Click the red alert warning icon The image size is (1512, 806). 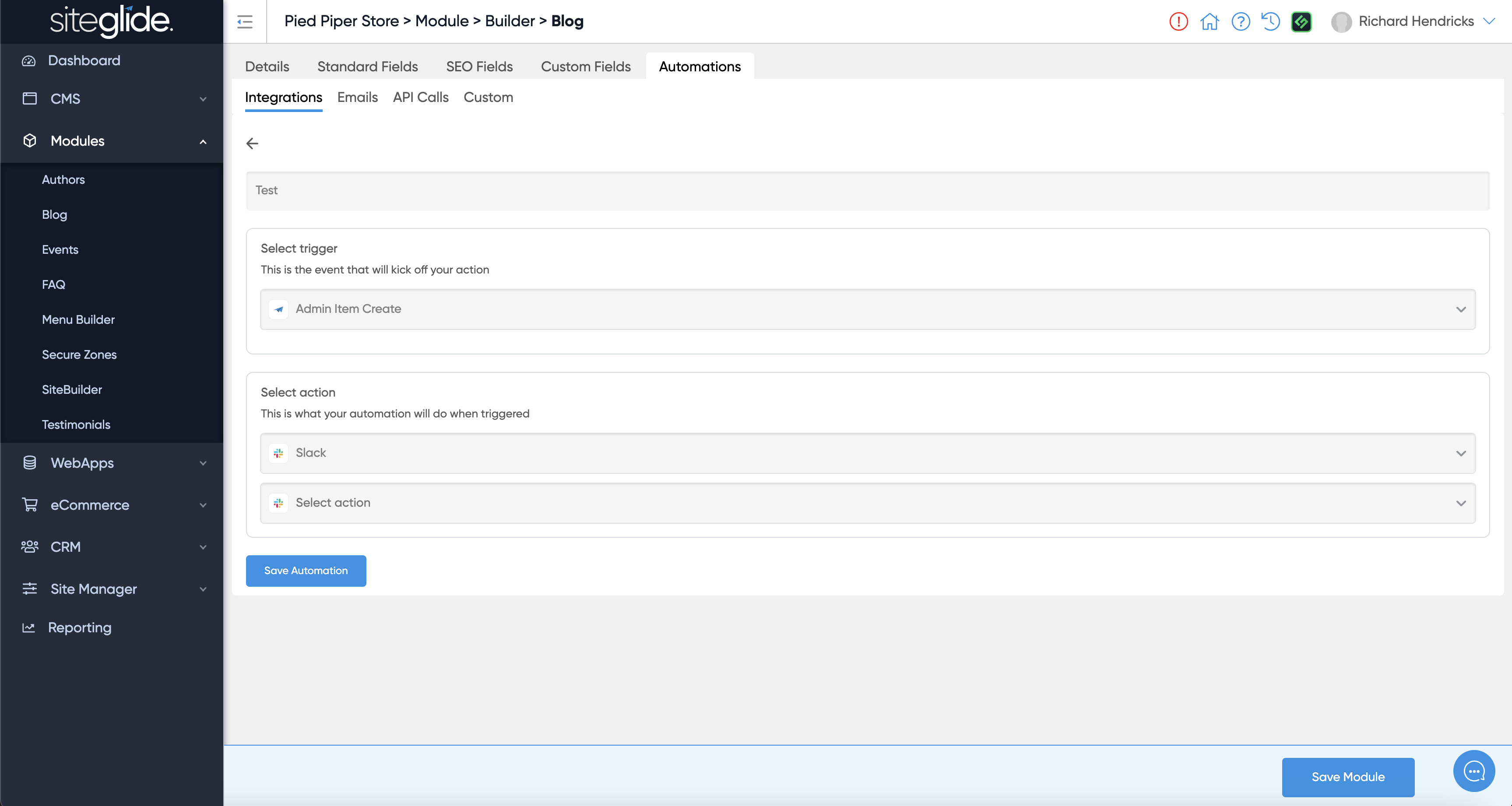click(1178, 22)
